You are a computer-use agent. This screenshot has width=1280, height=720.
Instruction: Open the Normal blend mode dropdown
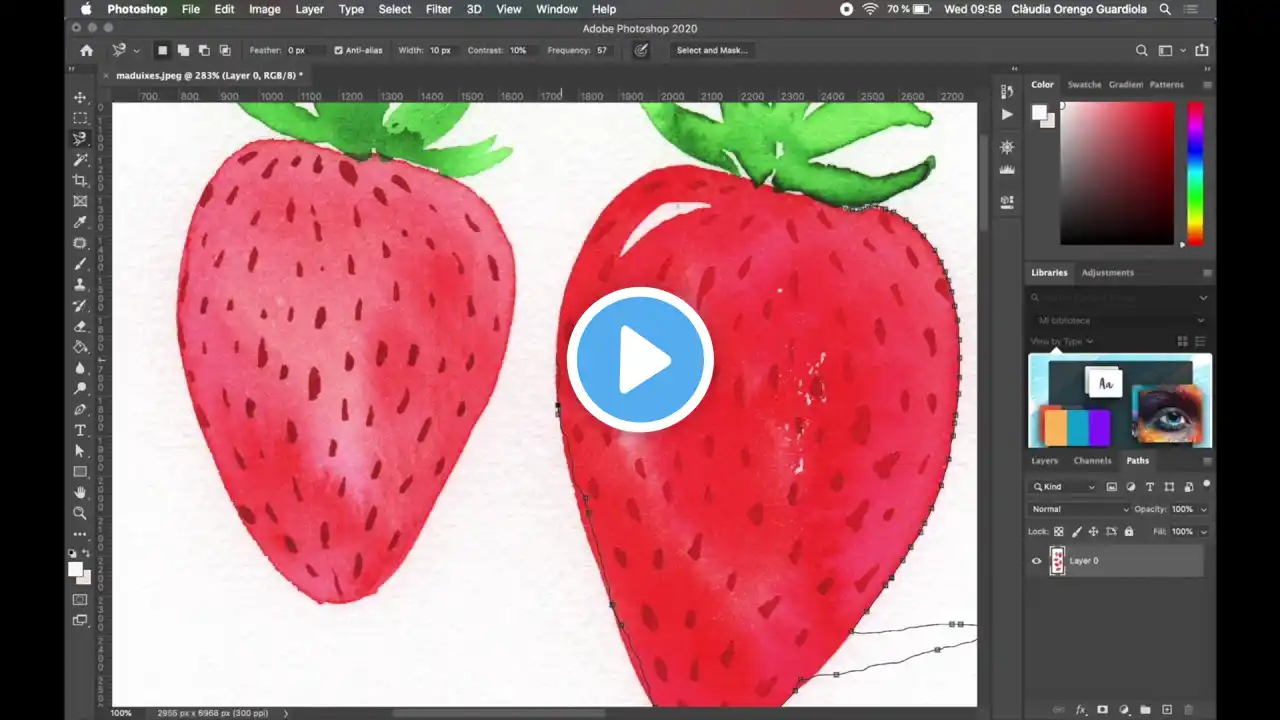click(1078, 509)
